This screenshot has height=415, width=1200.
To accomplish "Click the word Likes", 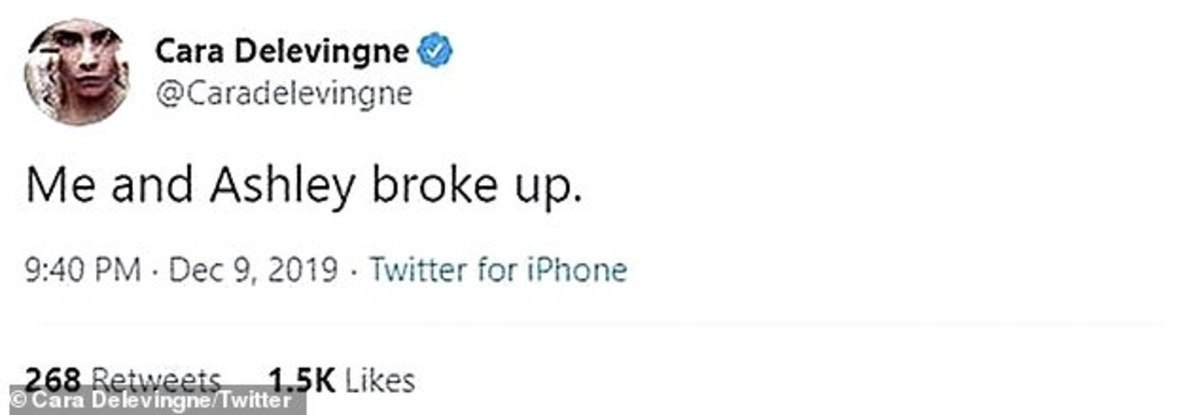I will pyautogui.click(x=381, y=381).
